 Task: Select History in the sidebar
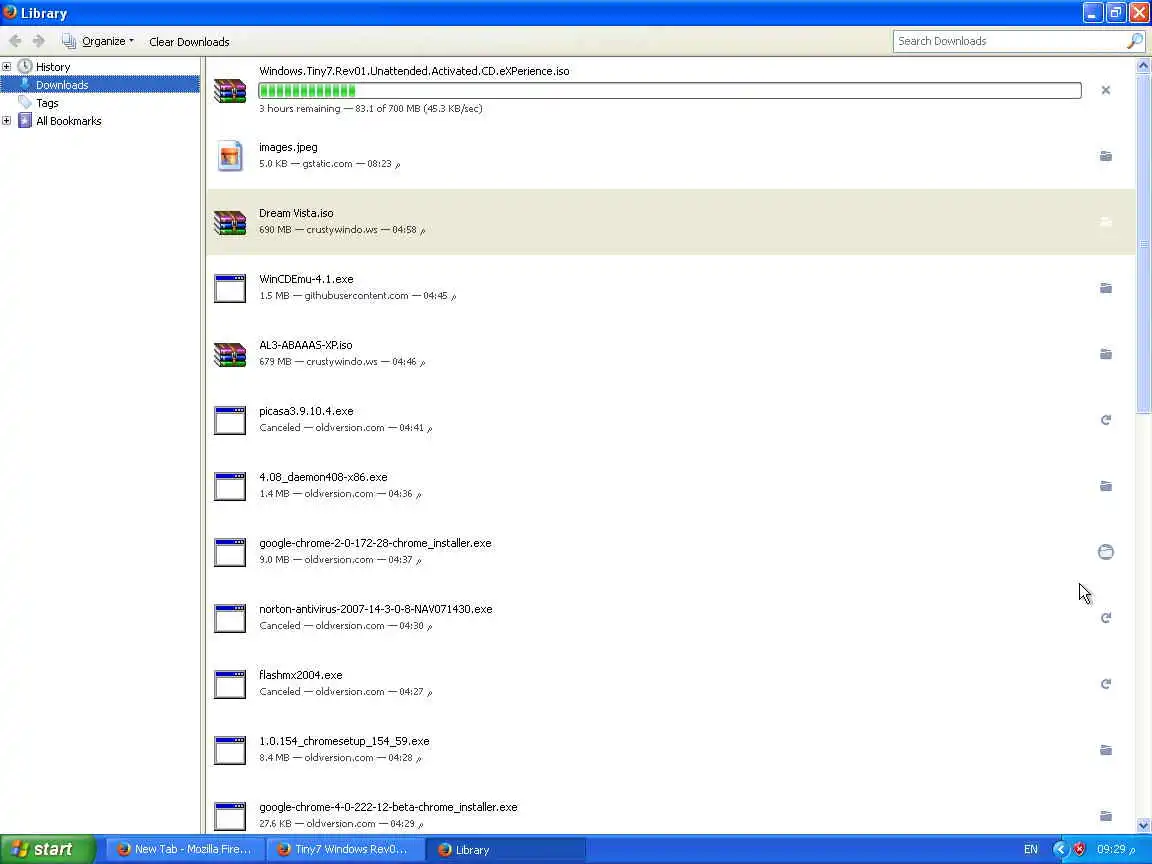coord(53,67)
